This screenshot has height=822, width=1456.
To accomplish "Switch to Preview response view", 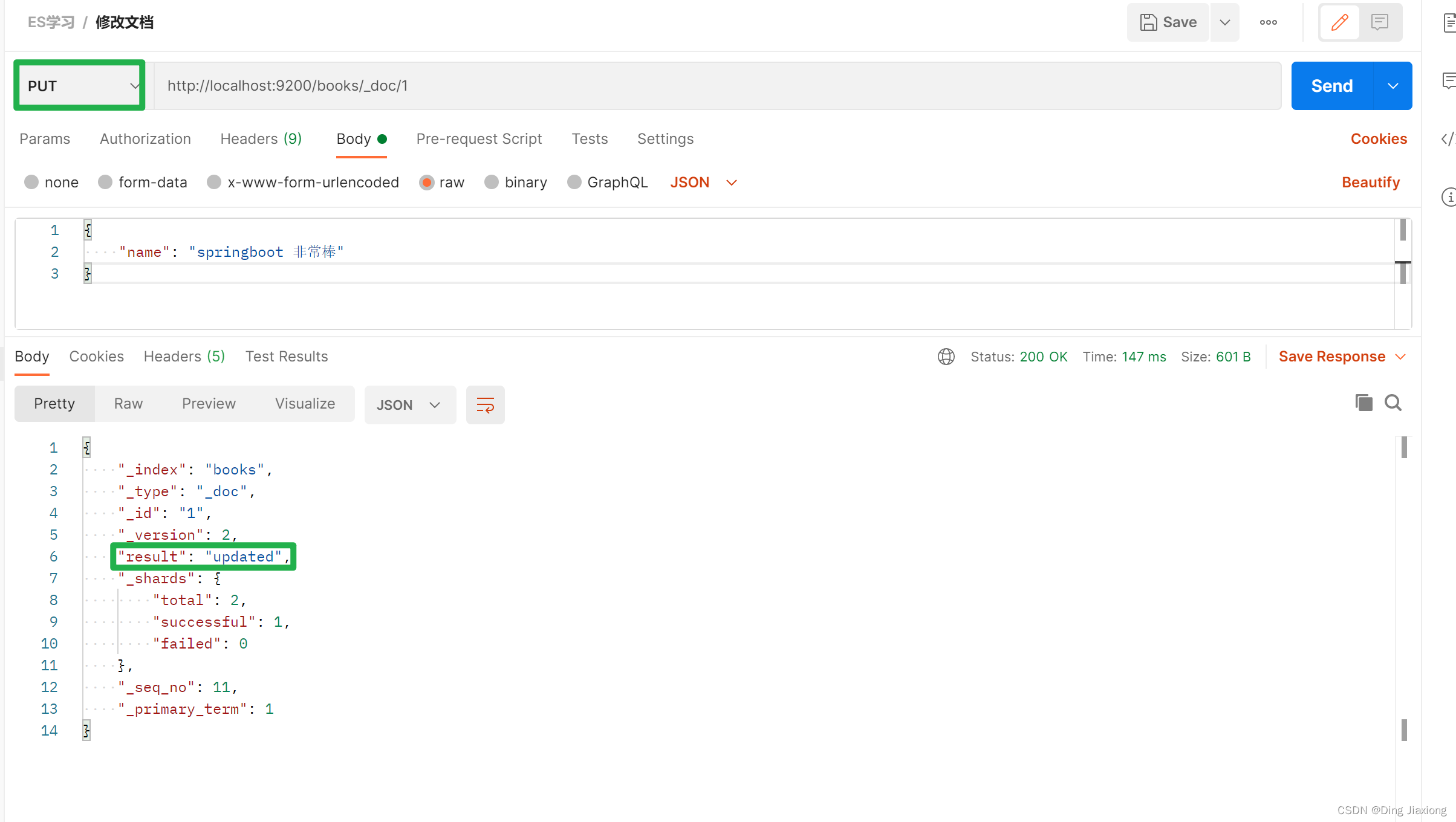I will tap(209, 404).
